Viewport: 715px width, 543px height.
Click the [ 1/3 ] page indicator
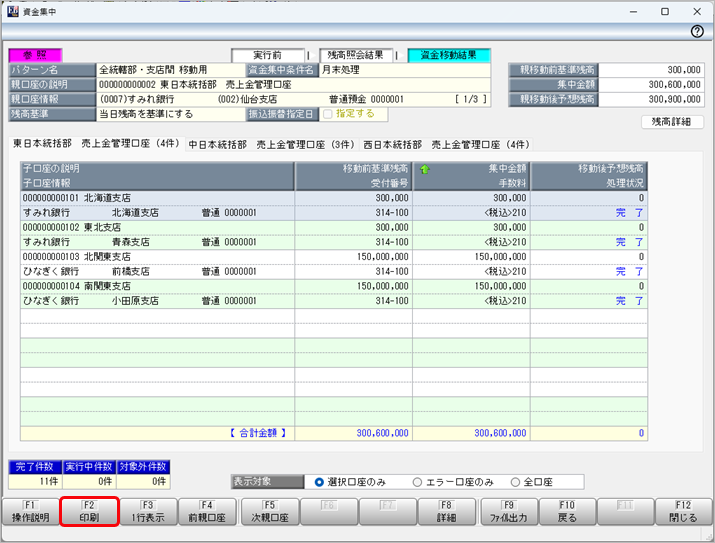pos(471,99)
